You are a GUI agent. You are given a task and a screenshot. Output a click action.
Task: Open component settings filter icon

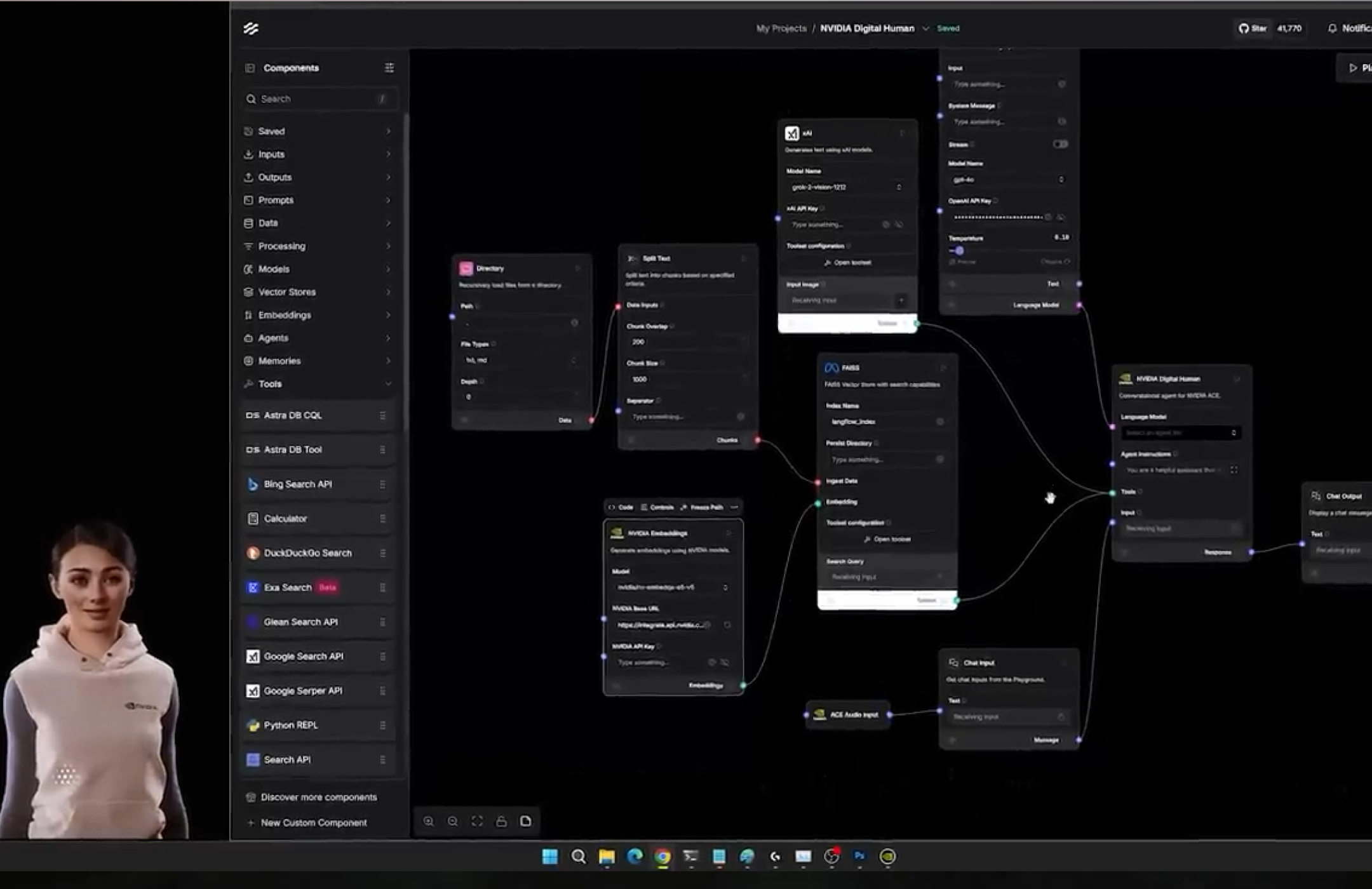point(389,68)
